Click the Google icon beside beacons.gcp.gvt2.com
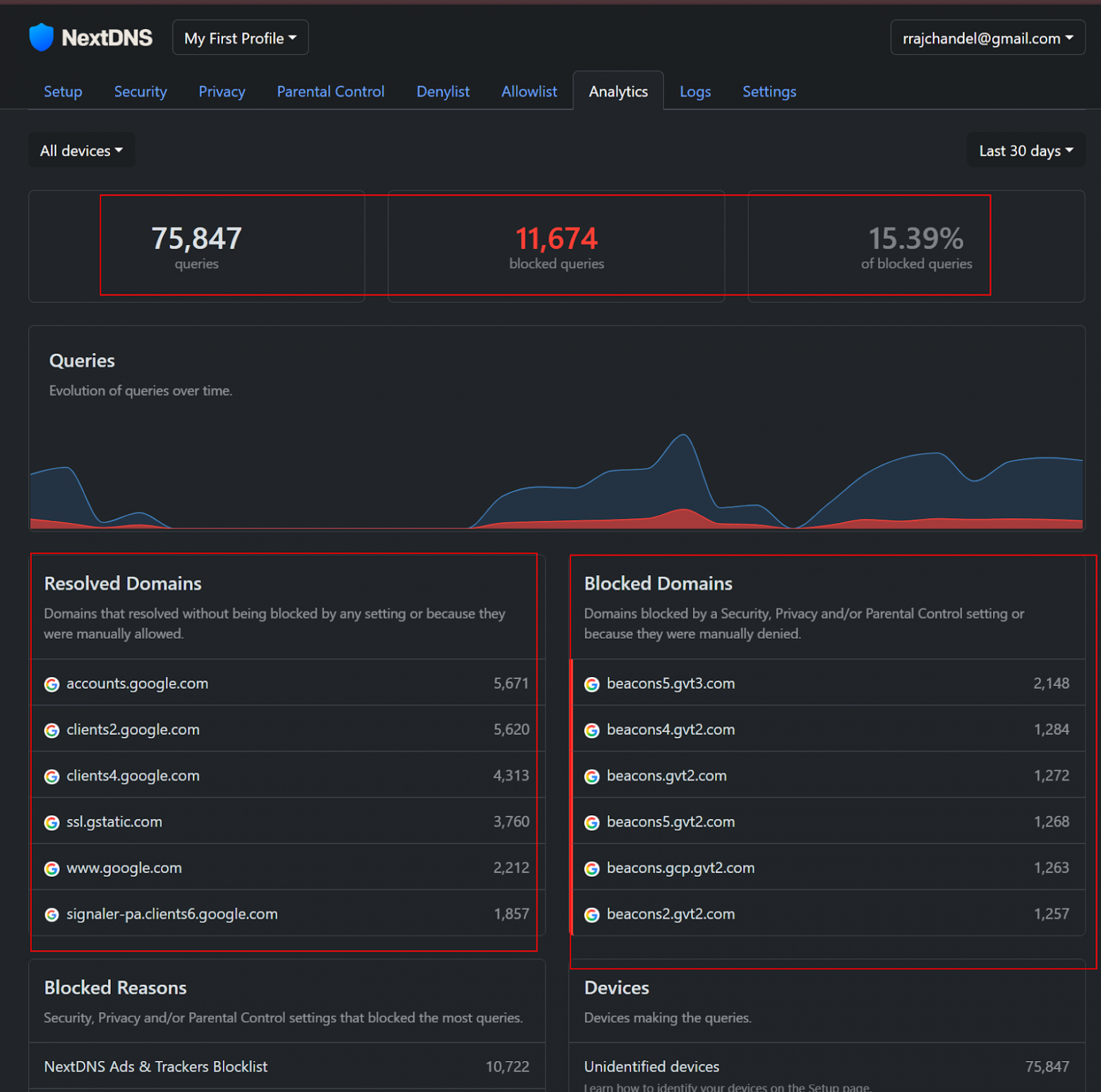The image size is (1101, 1092). (x=591, y=868)
